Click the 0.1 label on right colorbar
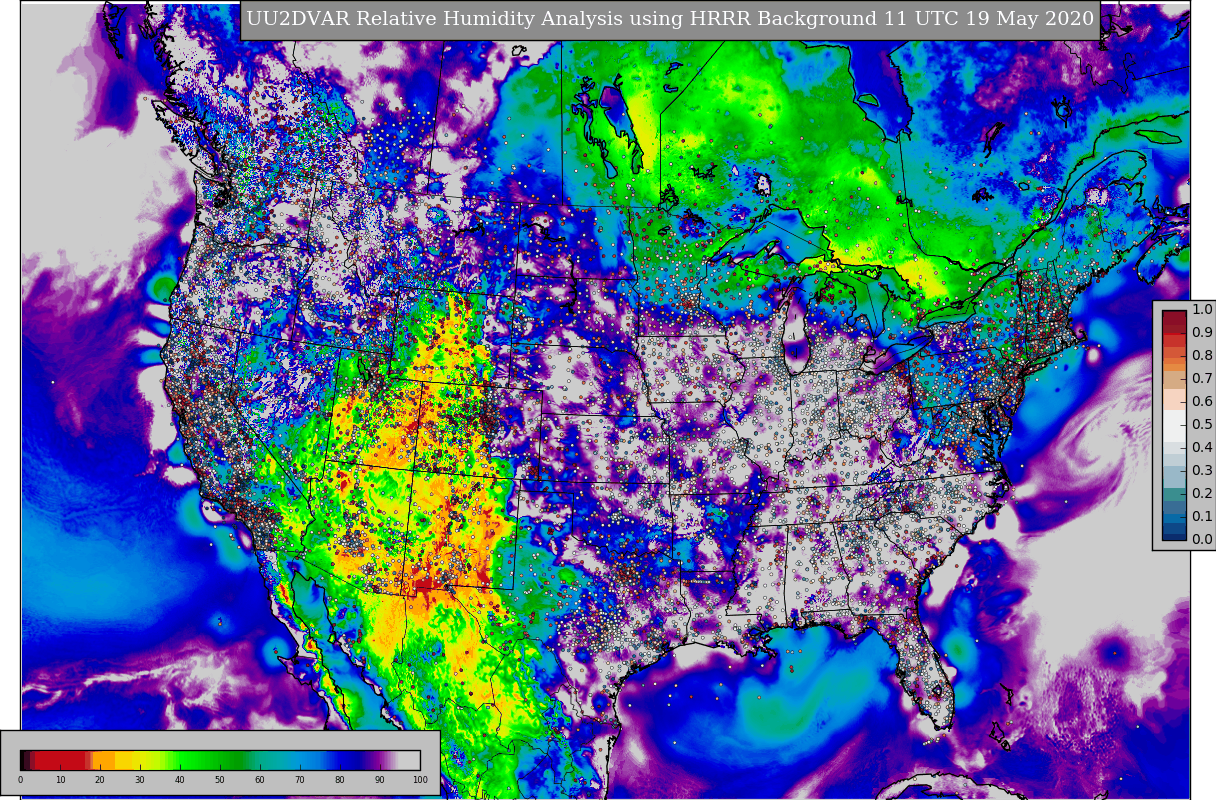The height and width of the screenshot is (800, 1216). [x=1202, y=516]
